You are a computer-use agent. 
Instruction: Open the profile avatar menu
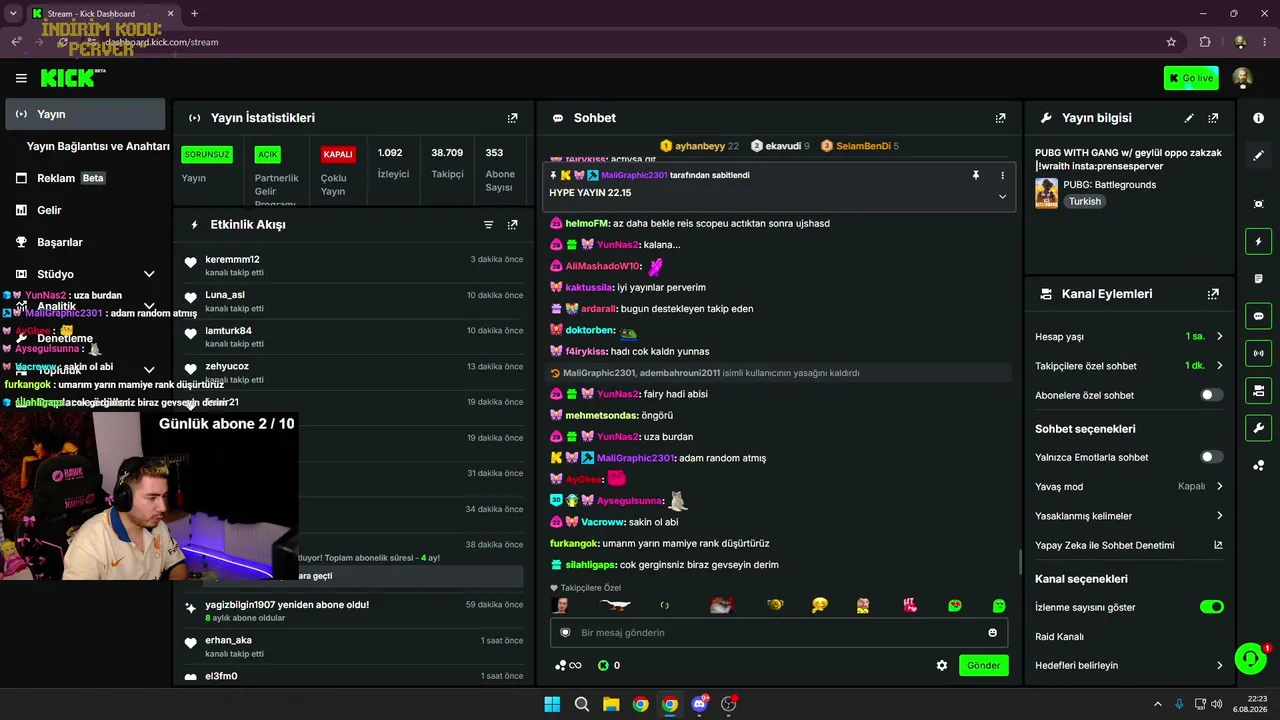1242,78
